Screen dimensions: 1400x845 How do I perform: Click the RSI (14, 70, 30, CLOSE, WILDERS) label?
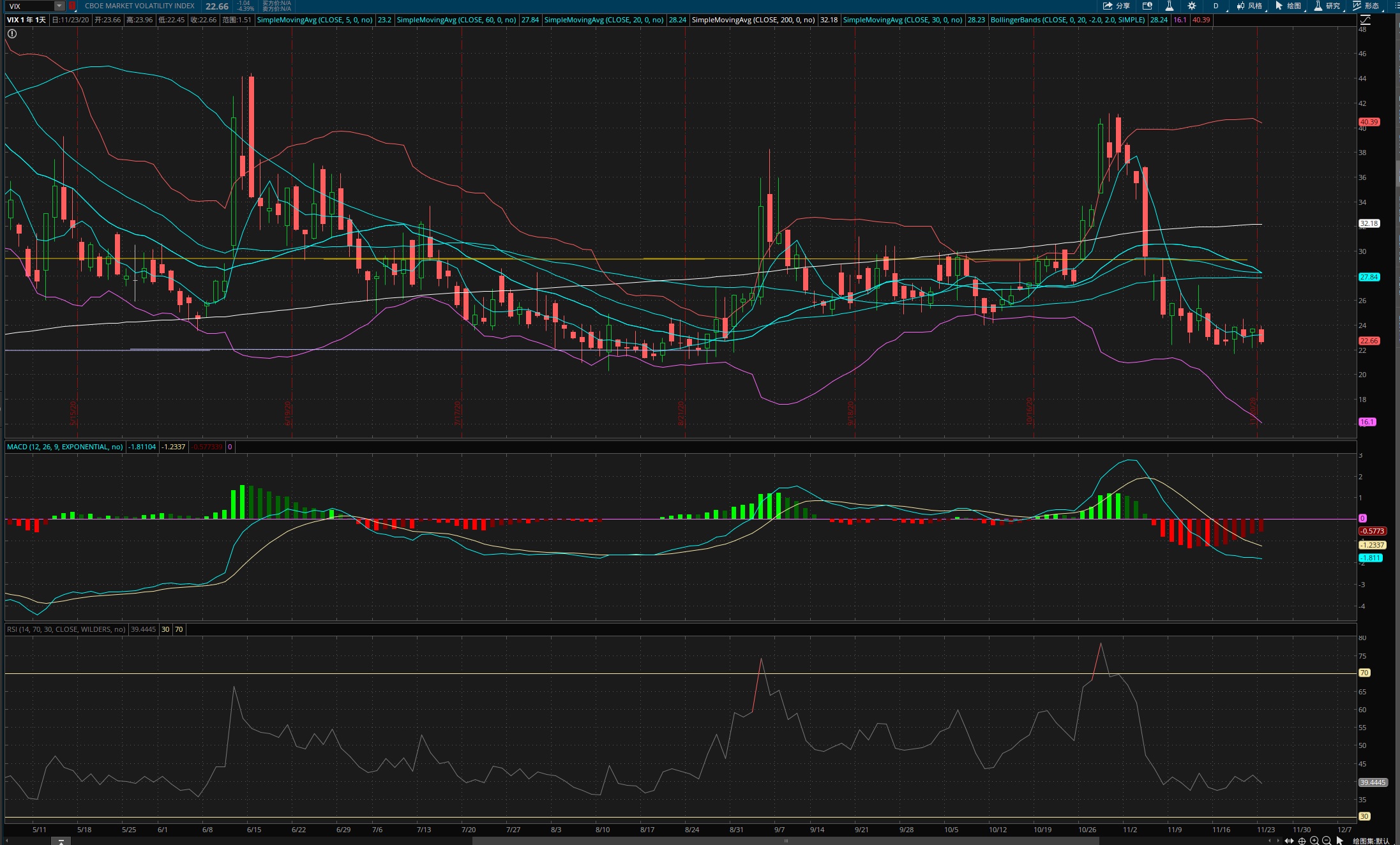click(x=66, y=629)
